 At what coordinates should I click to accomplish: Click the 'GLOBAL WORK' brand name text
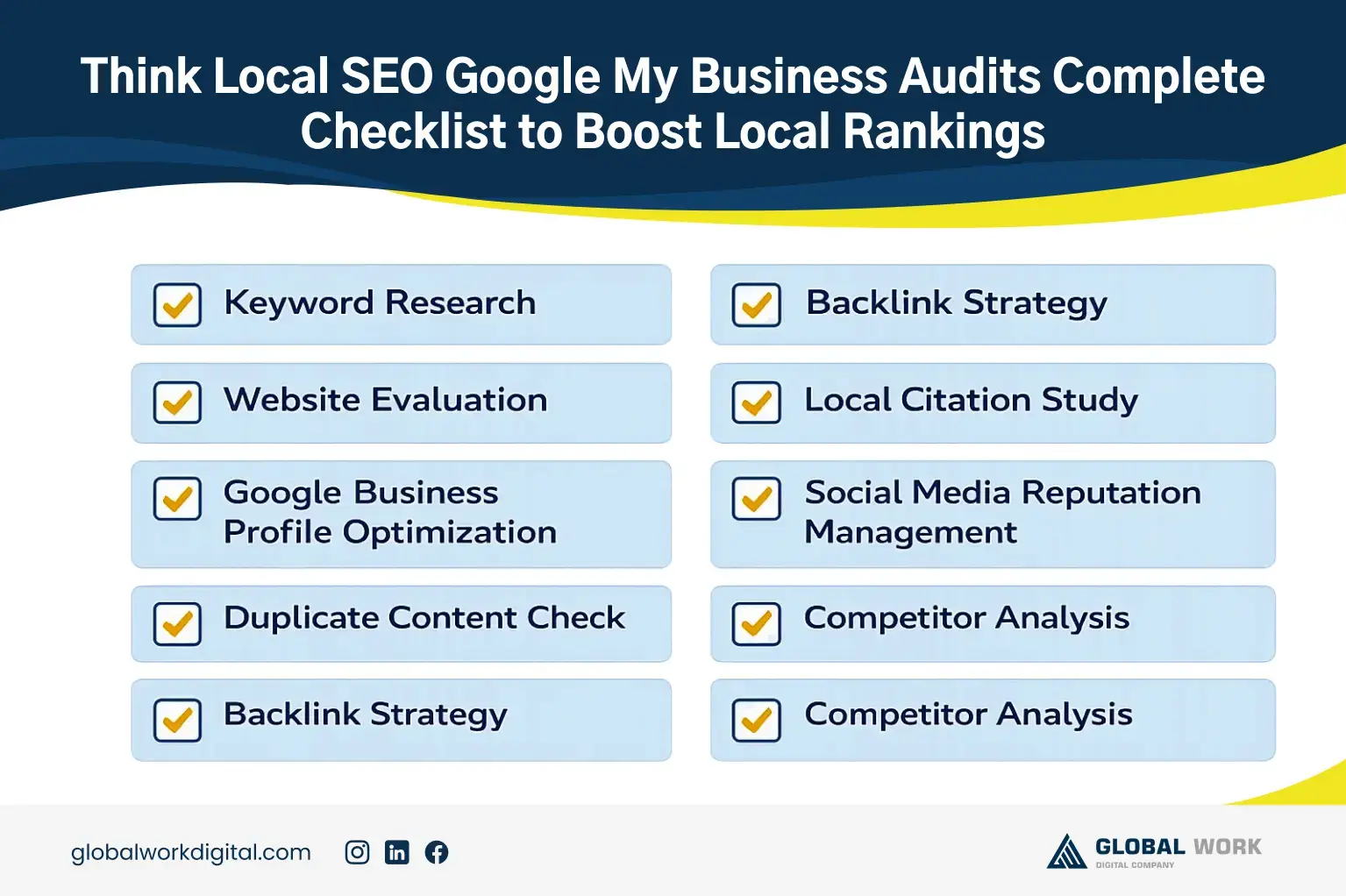coord(1179,847)
